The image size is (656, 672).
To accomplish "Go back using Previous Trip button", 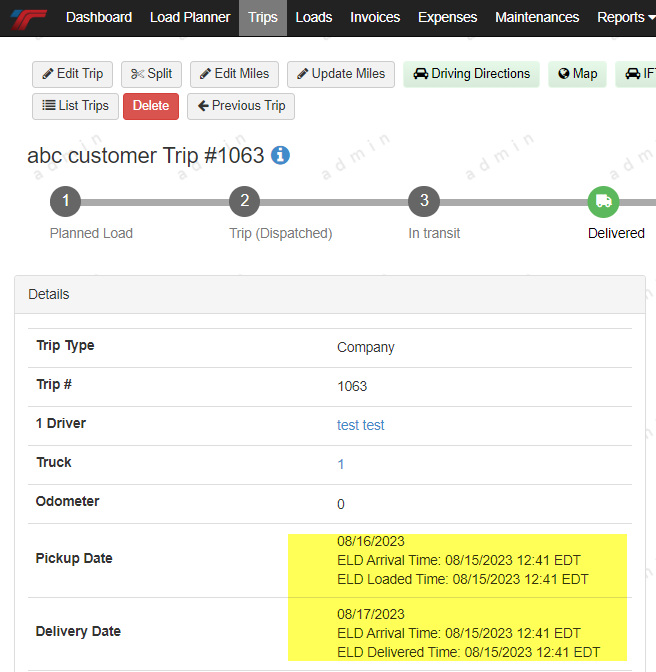I will pyautogui.click(x=241, y=106).
